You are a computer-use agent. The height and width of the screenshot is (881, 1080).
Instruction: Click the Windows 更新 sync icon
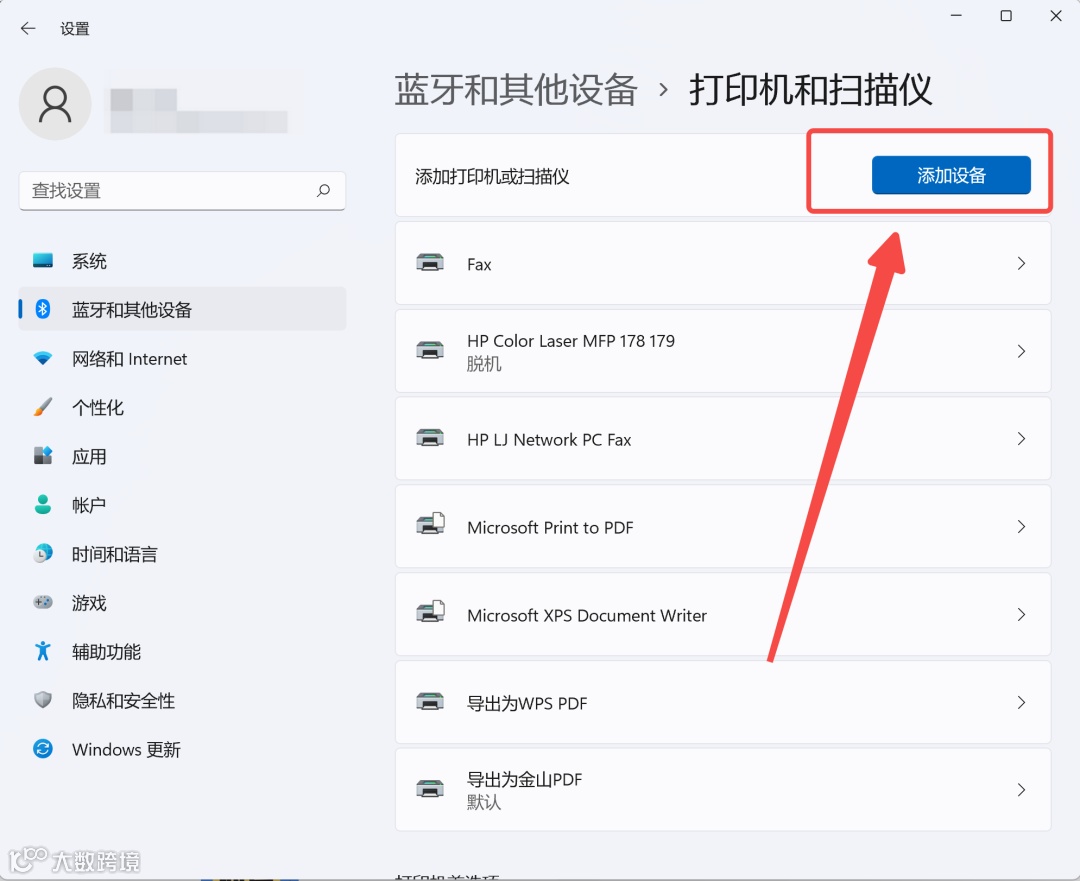[x=43, y=748]
